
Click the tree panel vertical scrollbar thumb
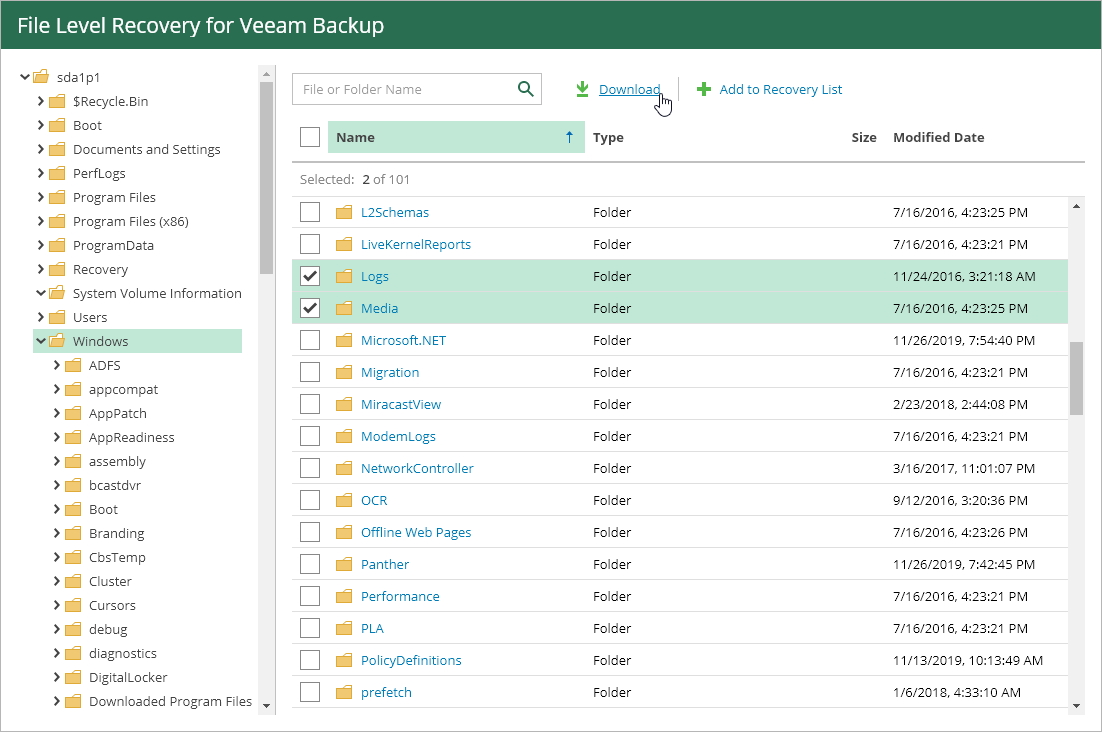[266, 178]
